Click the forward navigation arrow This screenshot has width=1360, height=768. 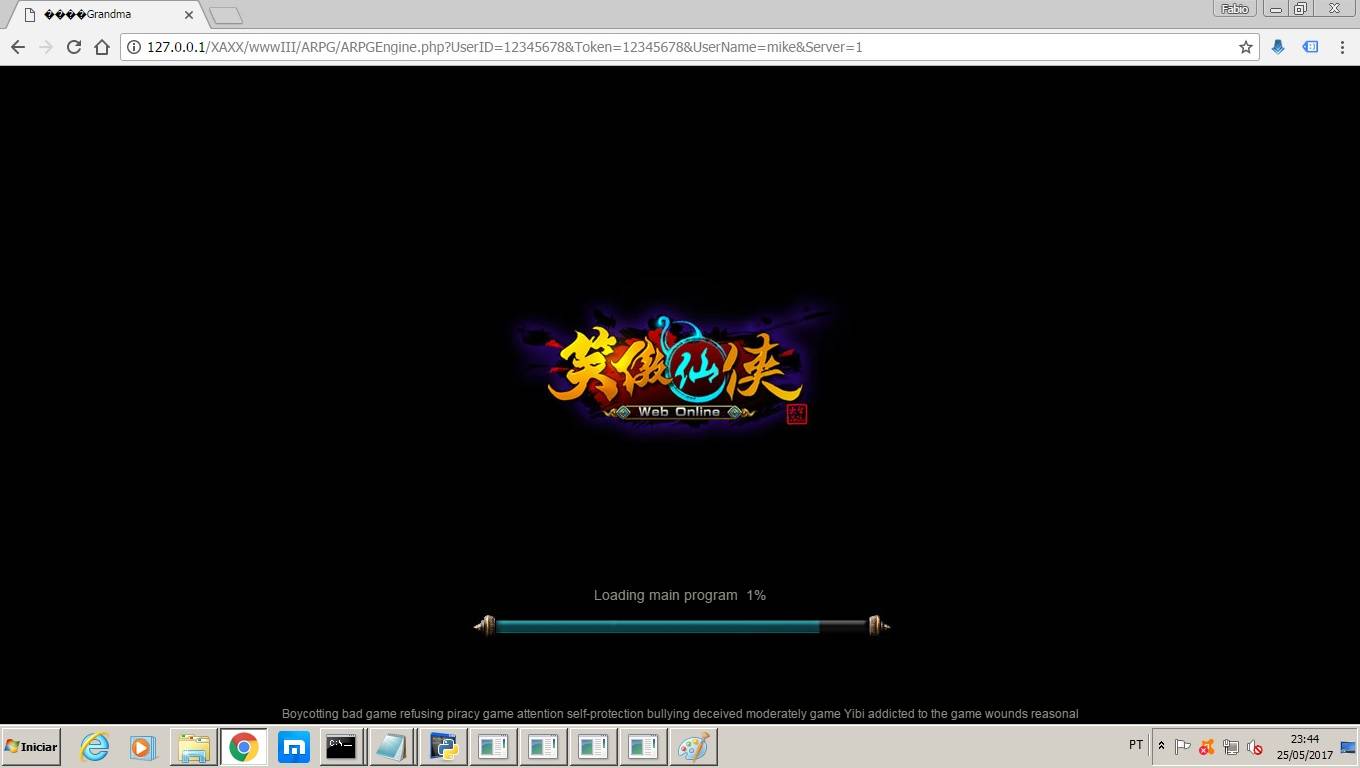(46, 47)
